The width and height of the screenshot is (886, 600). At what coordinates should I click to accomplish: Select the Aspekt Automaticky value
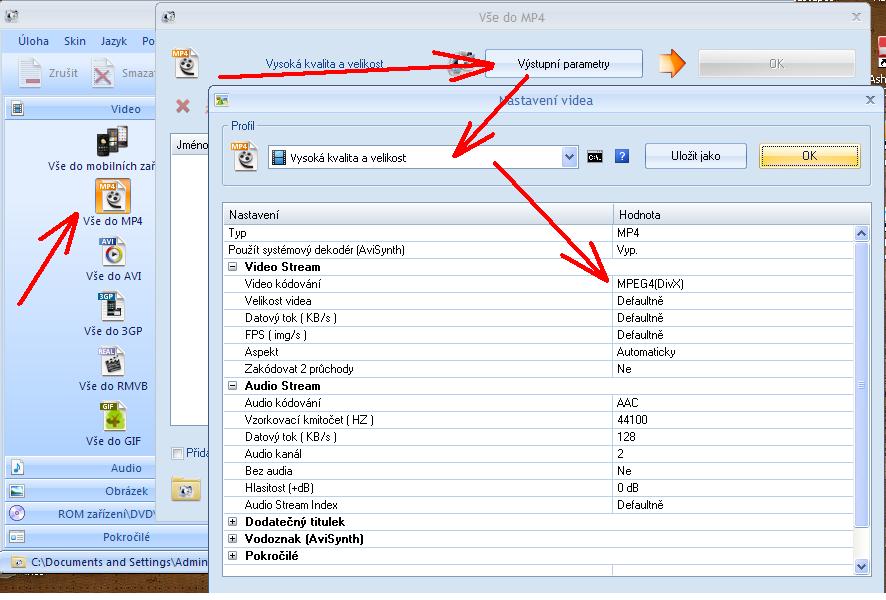(x=646, y=352)
